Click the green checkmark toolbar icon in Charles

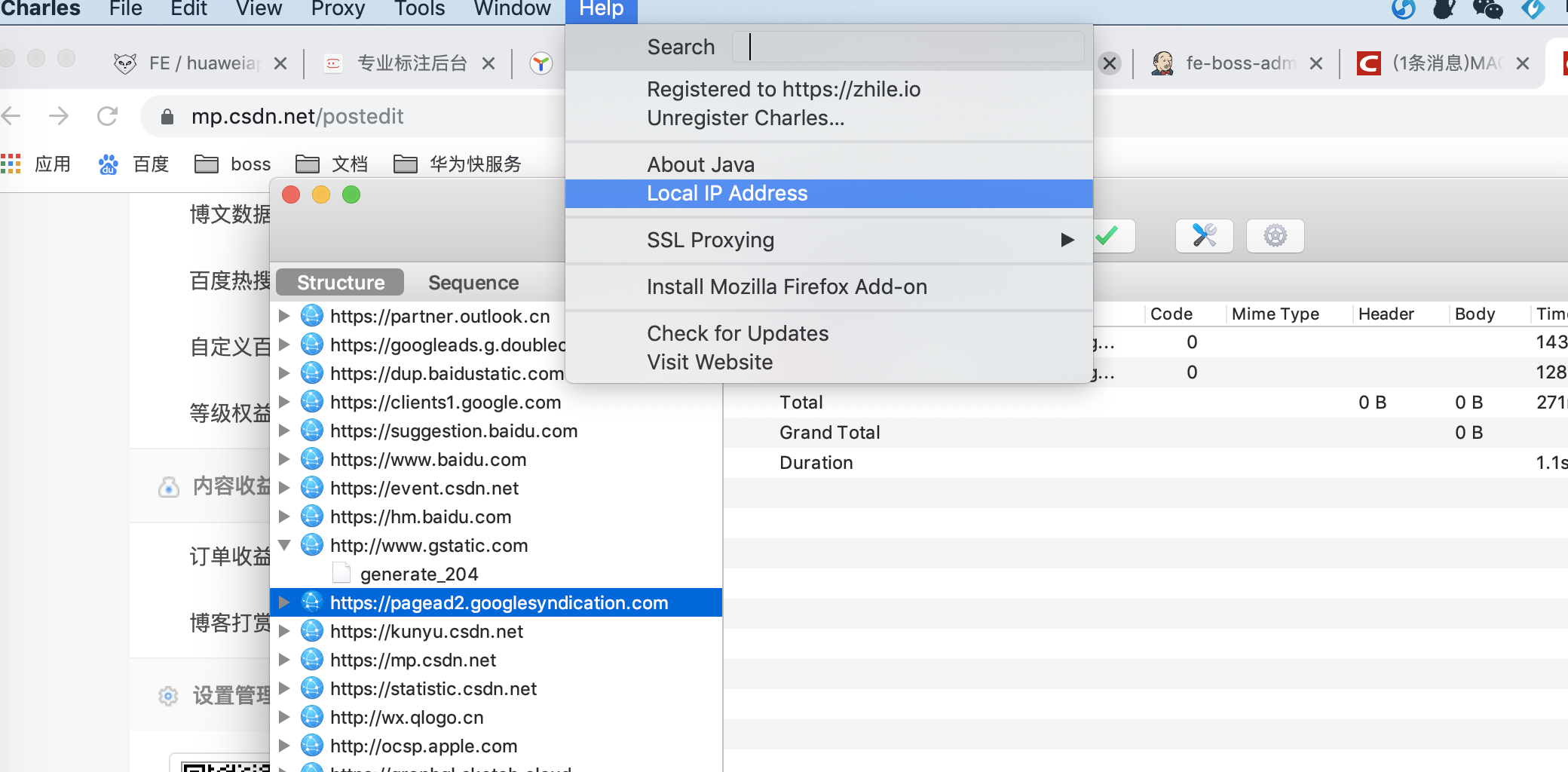(x=1108, y=236)
